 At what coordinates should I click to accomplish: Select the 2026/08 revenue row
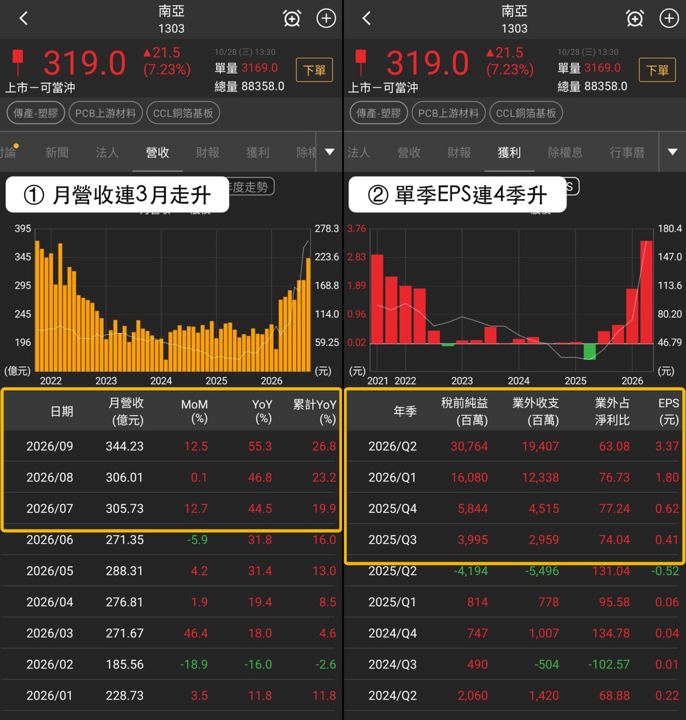coord(171,477)
